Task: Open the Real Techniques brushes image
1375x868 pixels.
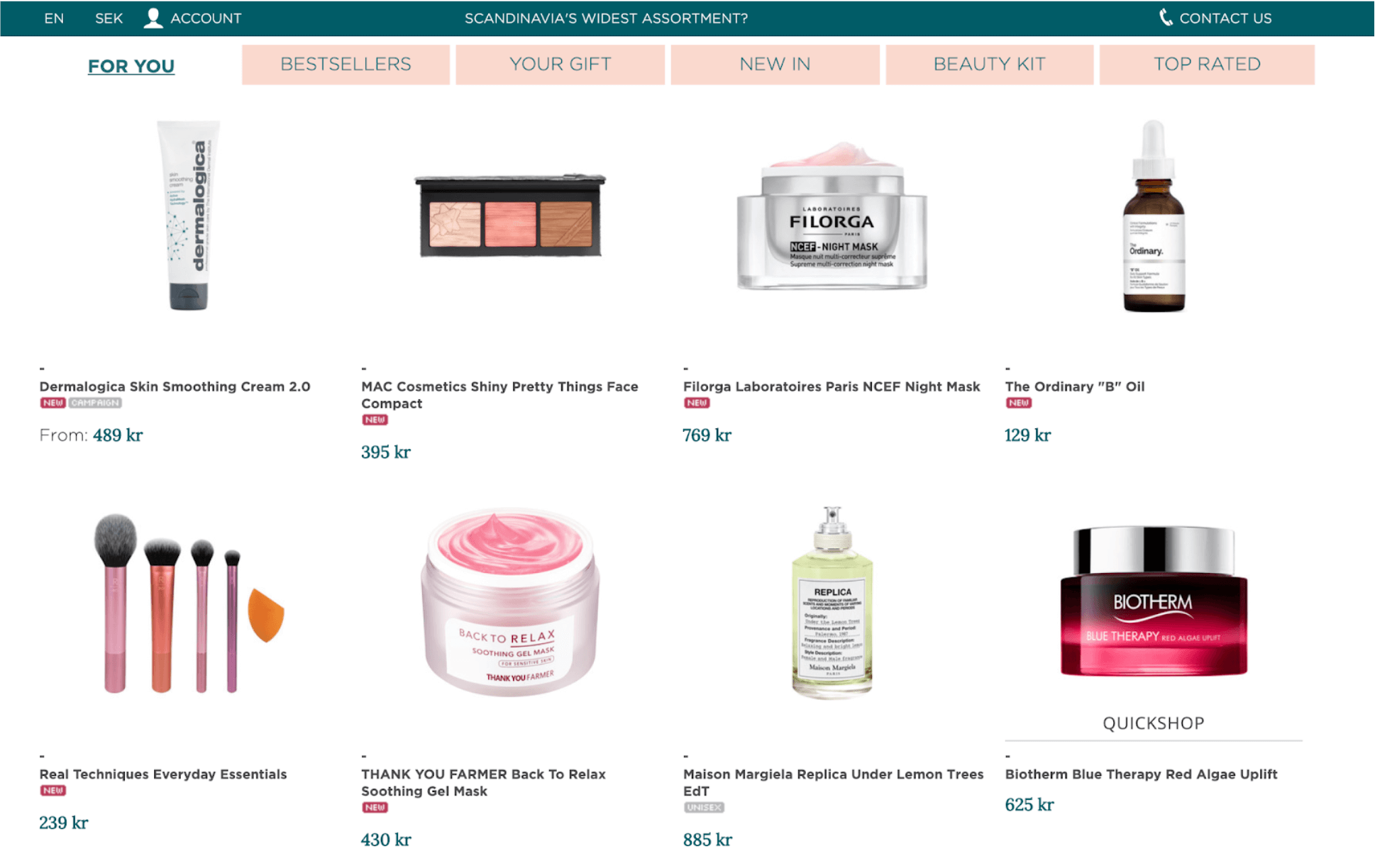Action: click(x=189, y=603)
